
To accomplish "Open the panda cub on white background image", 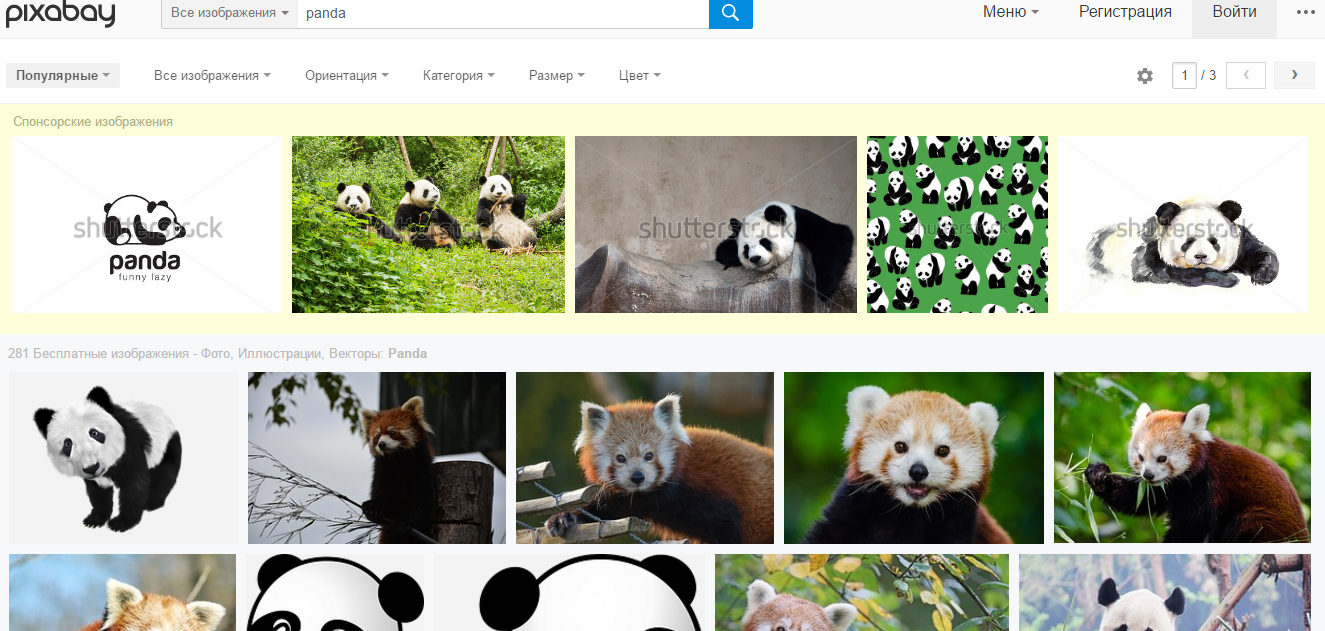I will click(124, 458).
